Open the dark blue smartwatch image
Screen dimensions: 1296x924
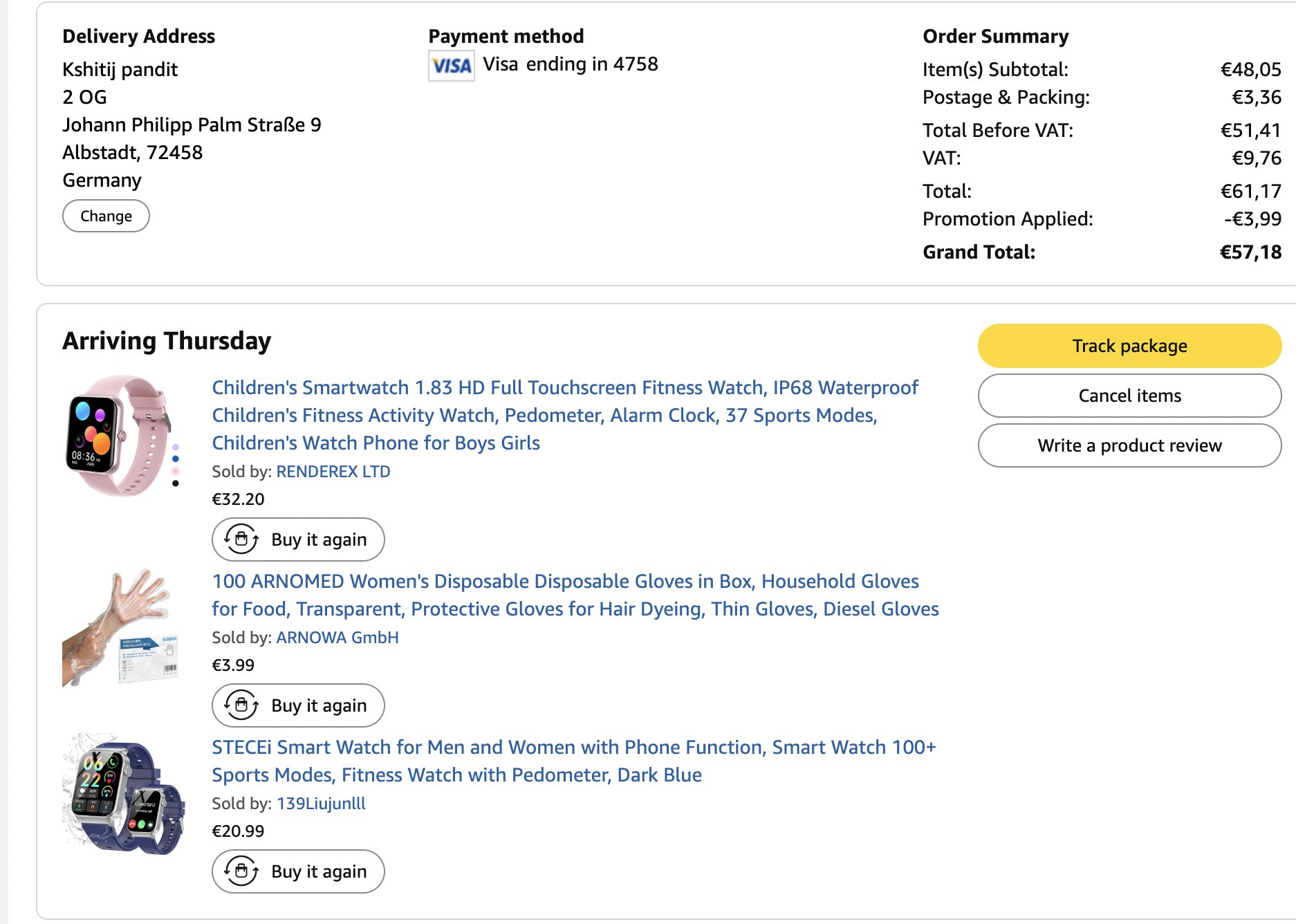[x=123, y=794]
